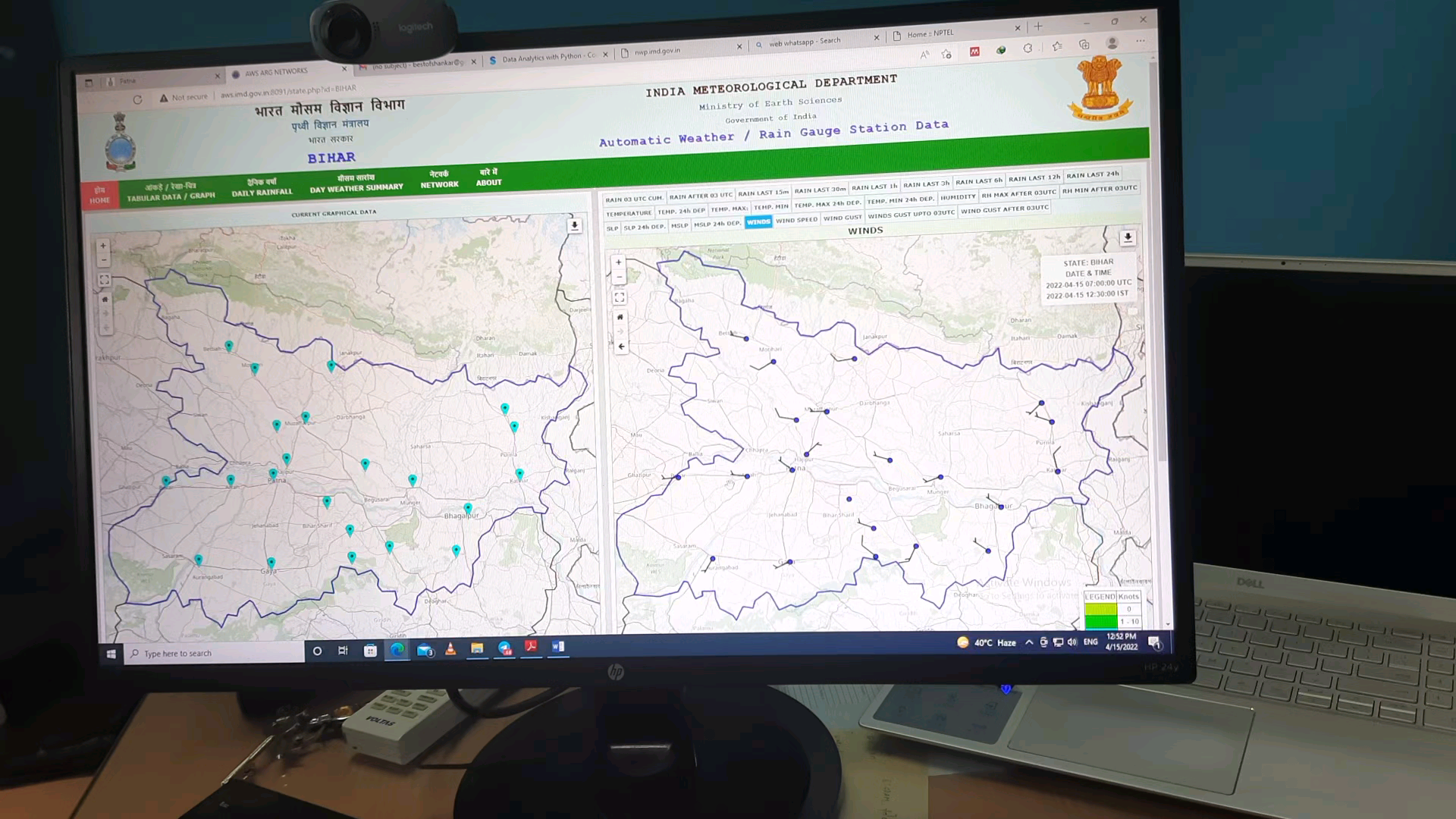1456x819 pixels.
Task: Select the HUMIDITY parameter
Action: point(958,197)
